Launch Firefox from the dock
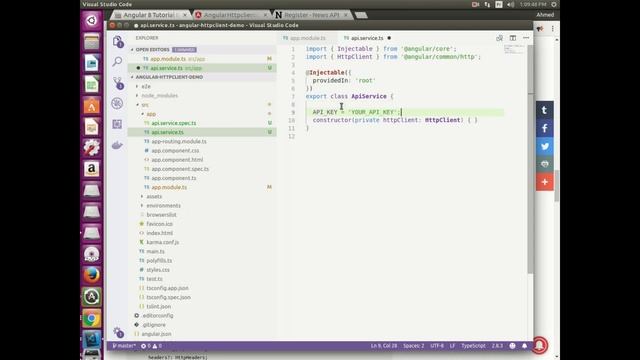The width and height of the screenshot is (640, 360). pos(91,275)
